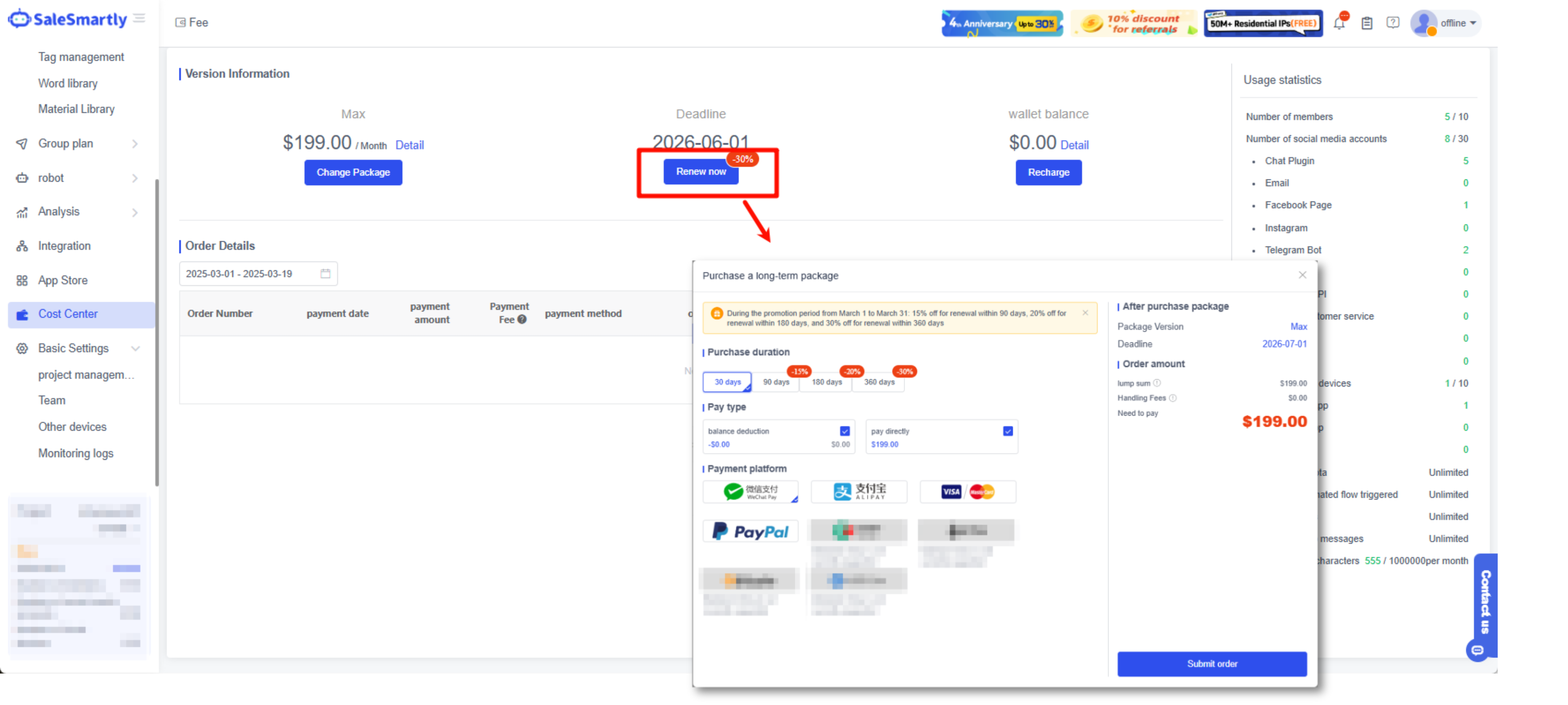Toggle pay directly checkbox
The width and height of the screenshot is (1568, 705).
tap(1007, 431)
